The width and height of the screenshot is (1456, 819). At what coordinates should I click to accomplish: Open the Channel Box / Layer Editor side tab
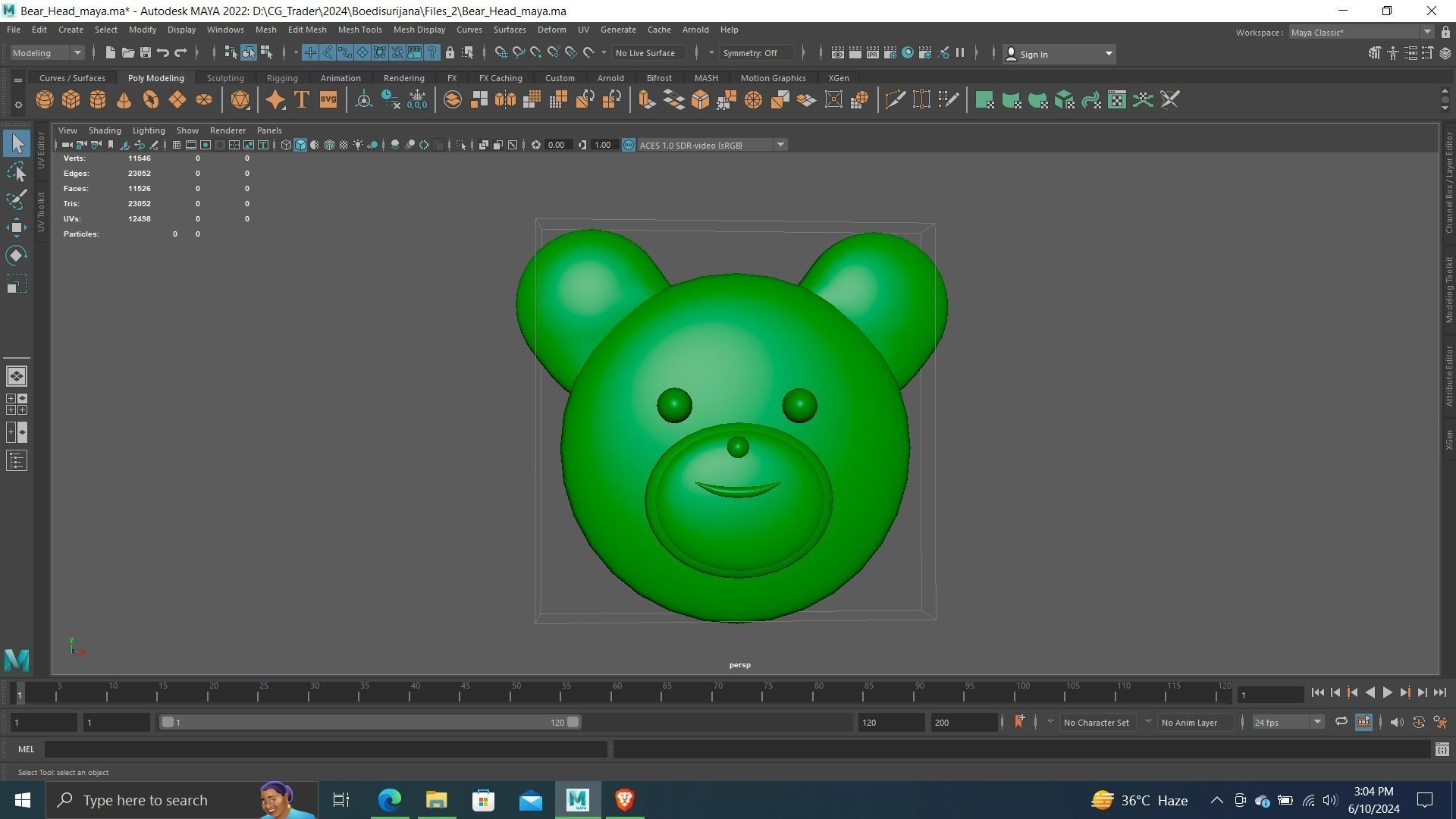coord(1449,183)
